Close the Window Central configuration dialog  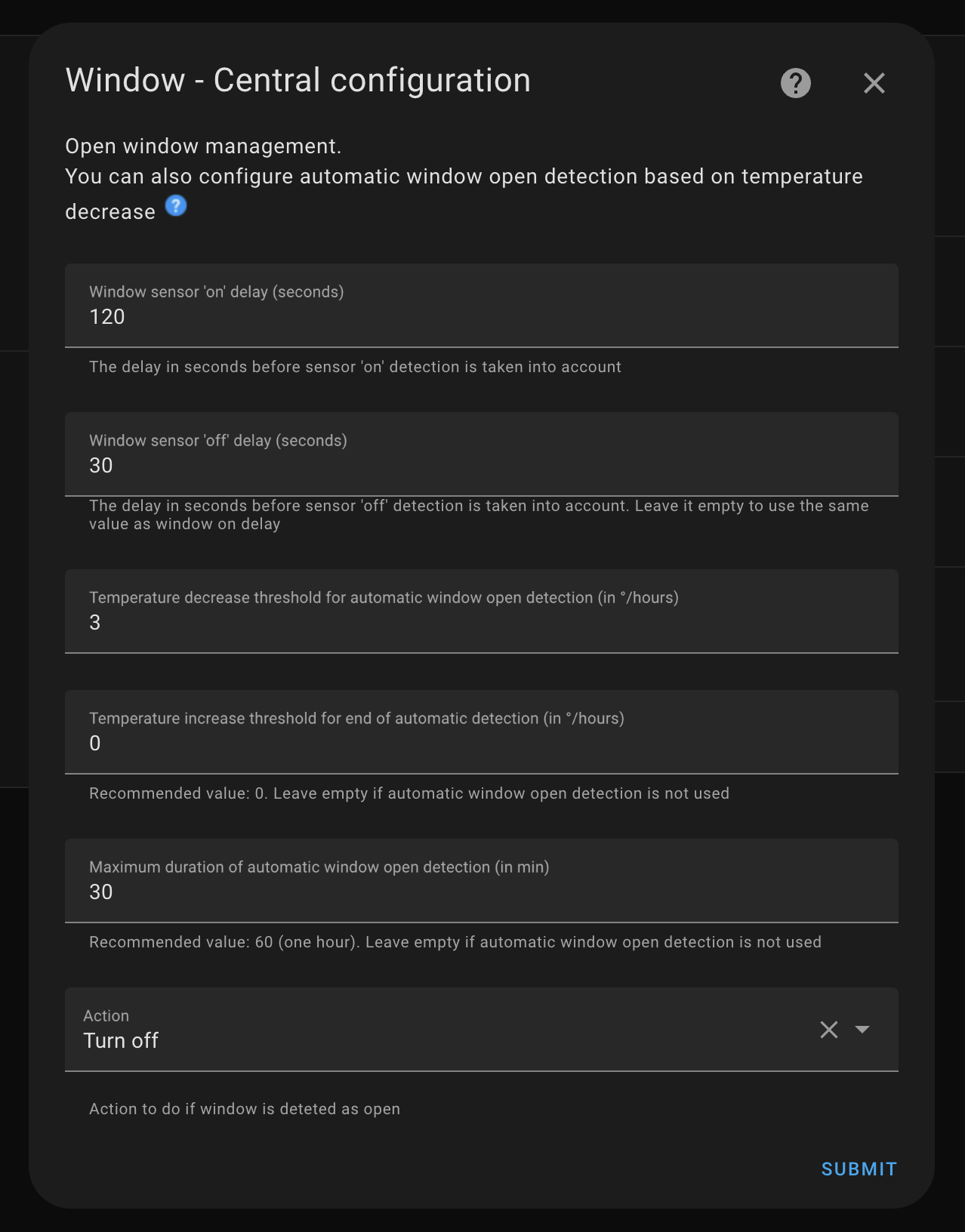click(874, 83)
